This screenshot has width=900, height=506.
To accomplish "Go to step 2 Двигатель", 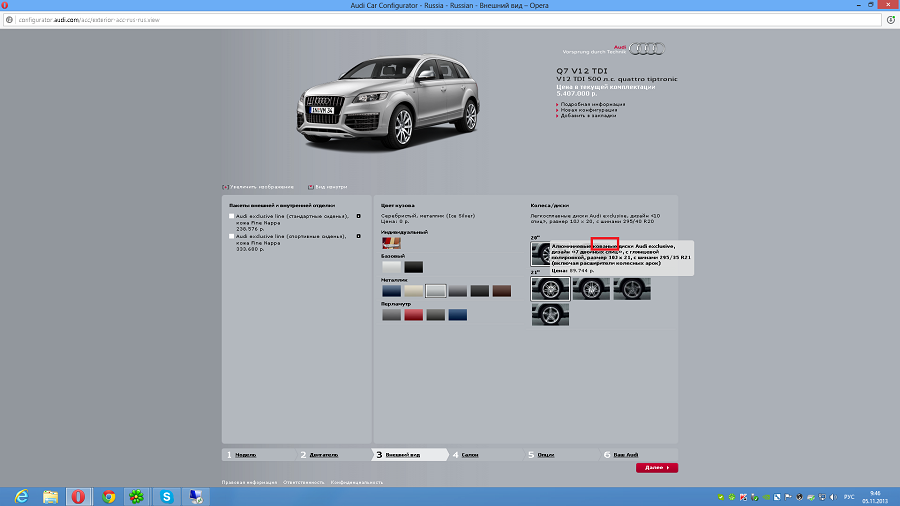I will click(324, 455).
